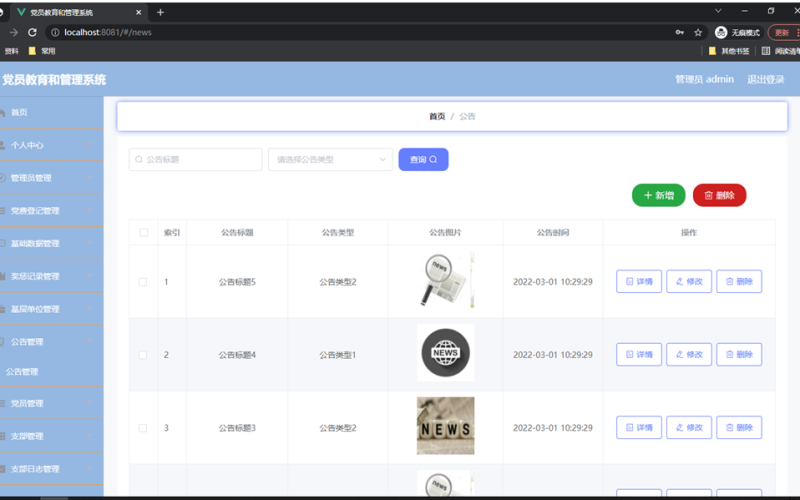
Task: Check the checkbox for row 公告标题5
Action: (143, 282)
